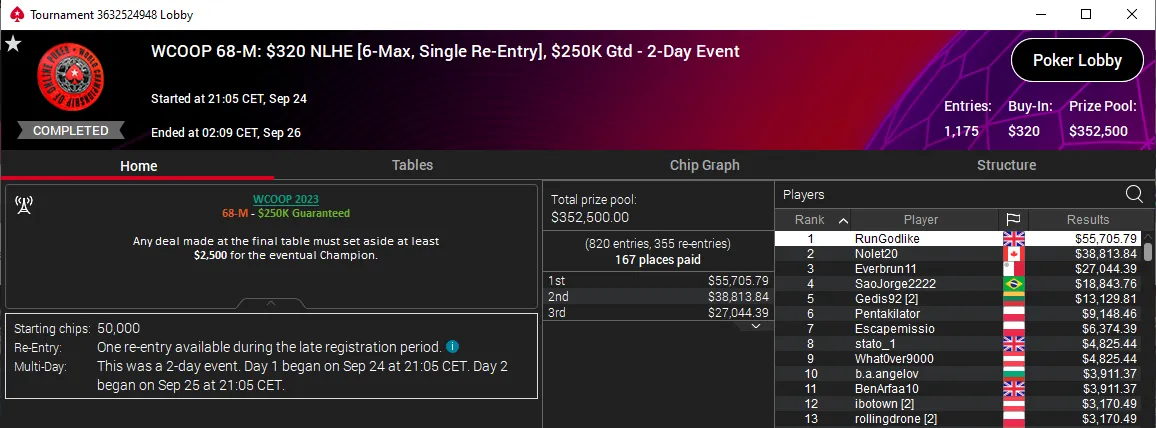Click the broadcast antenna icon
Viewport: 1156px width, 428px height.
[24, 206]
